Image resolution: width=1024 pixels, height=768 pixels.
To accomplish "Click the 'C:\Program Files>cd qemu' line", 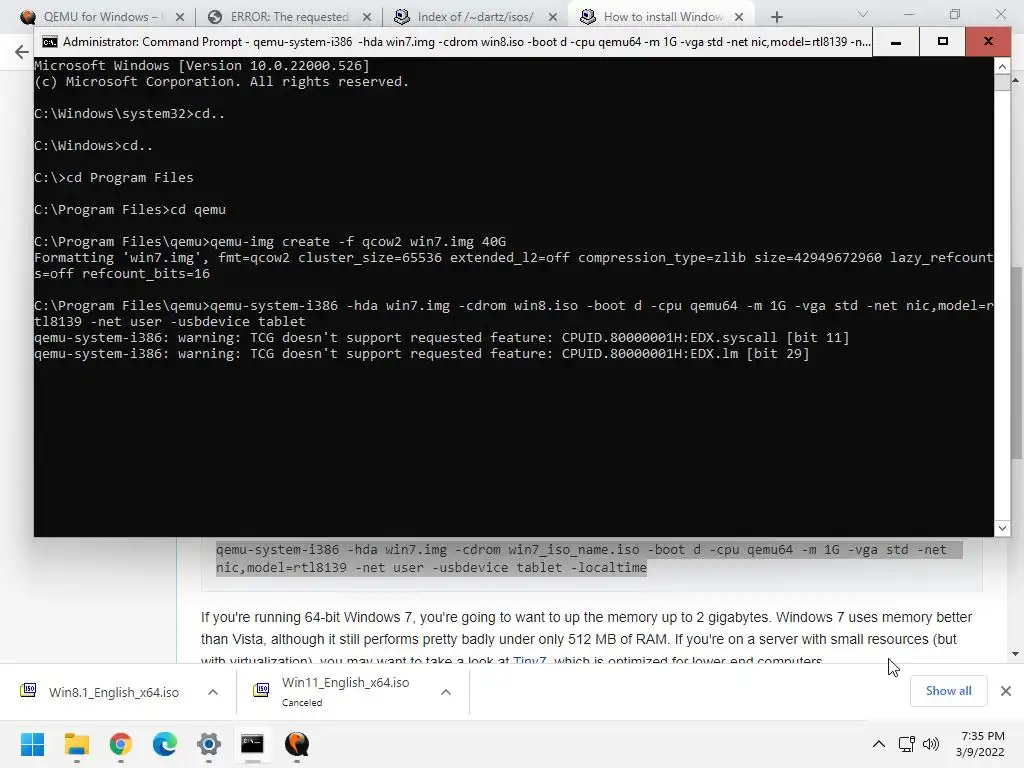I will 130,210.
